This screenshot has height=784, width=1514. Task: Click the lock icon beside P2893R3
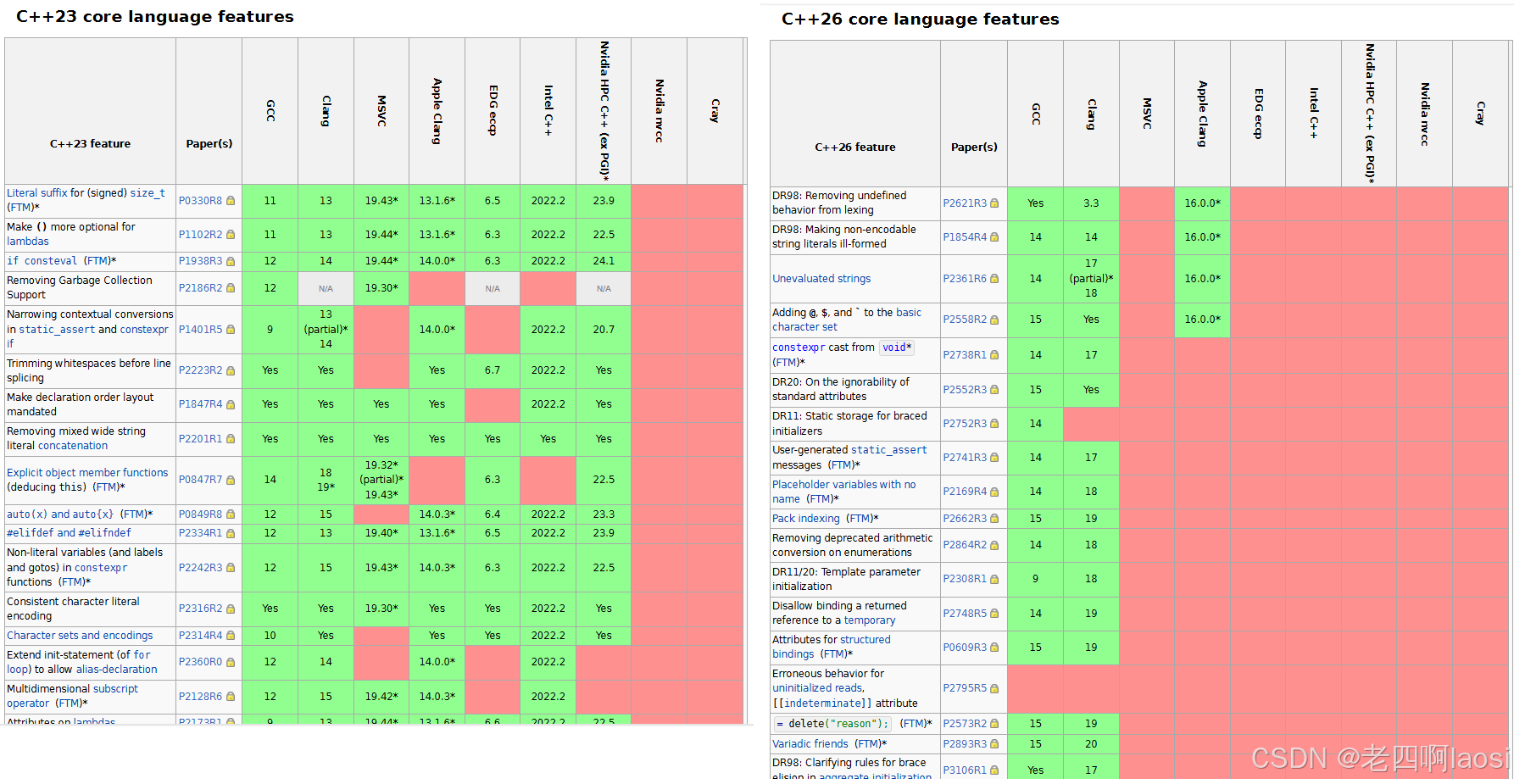click(x=994, y=744)
